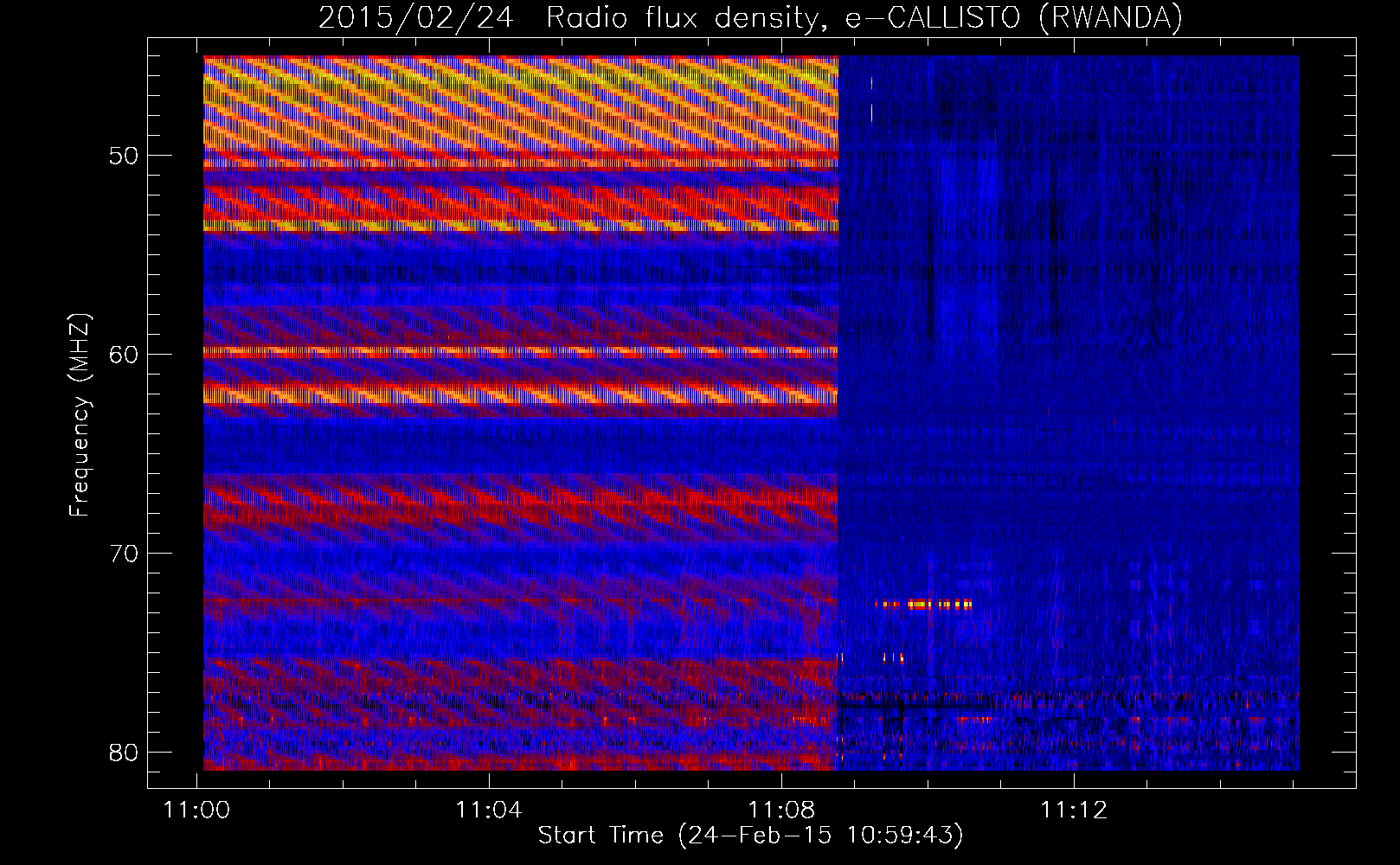The image size is (1400, 865).
Task: Click the Frequency (MHZ) axis label
Action: (80, 415)
